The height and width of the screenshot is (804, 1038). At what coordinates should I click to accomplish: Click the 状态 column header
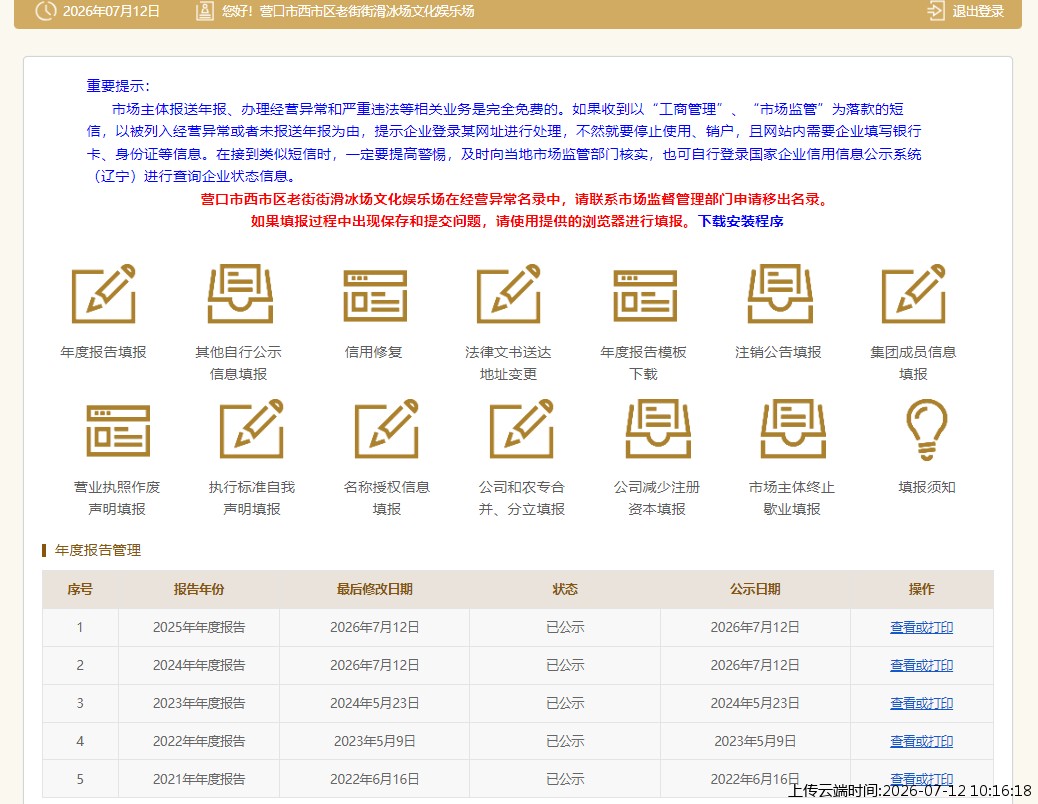pyautogui.click(x=565, y=589)
